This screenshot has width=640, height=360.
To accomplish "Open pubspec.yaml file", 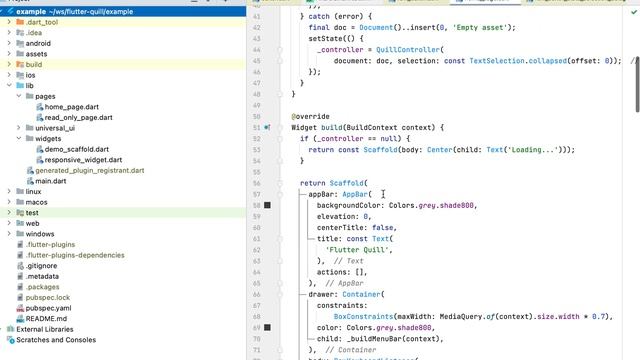I will 48,308.
